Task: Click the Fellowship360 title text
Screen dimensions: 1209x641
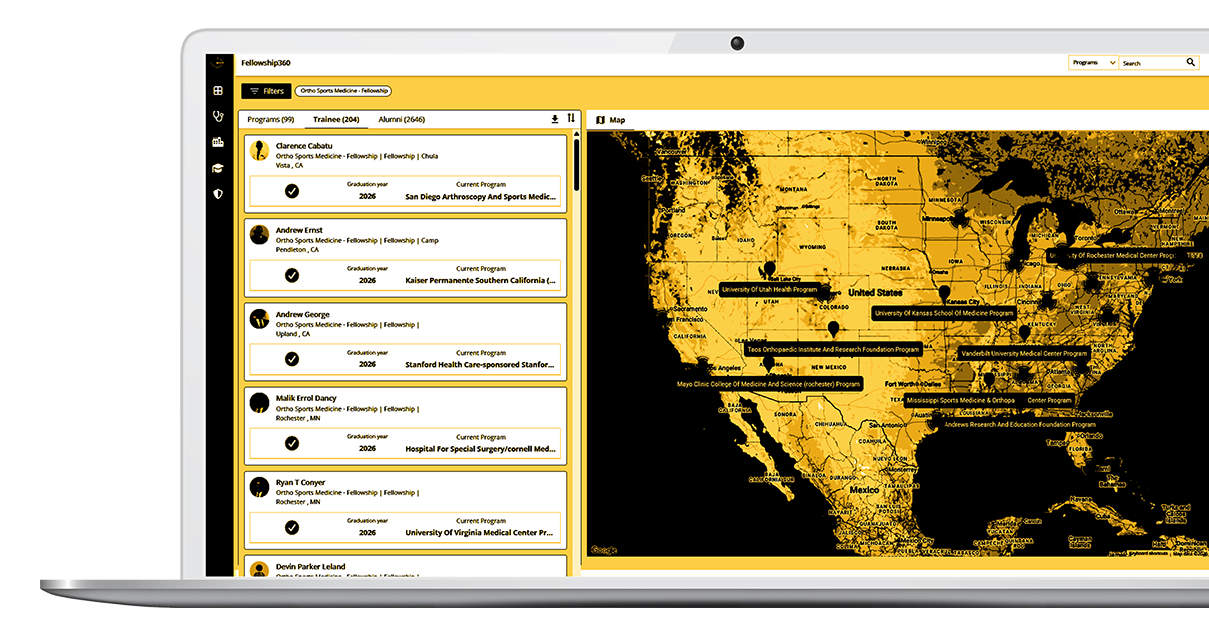Action: click(266, 62)
